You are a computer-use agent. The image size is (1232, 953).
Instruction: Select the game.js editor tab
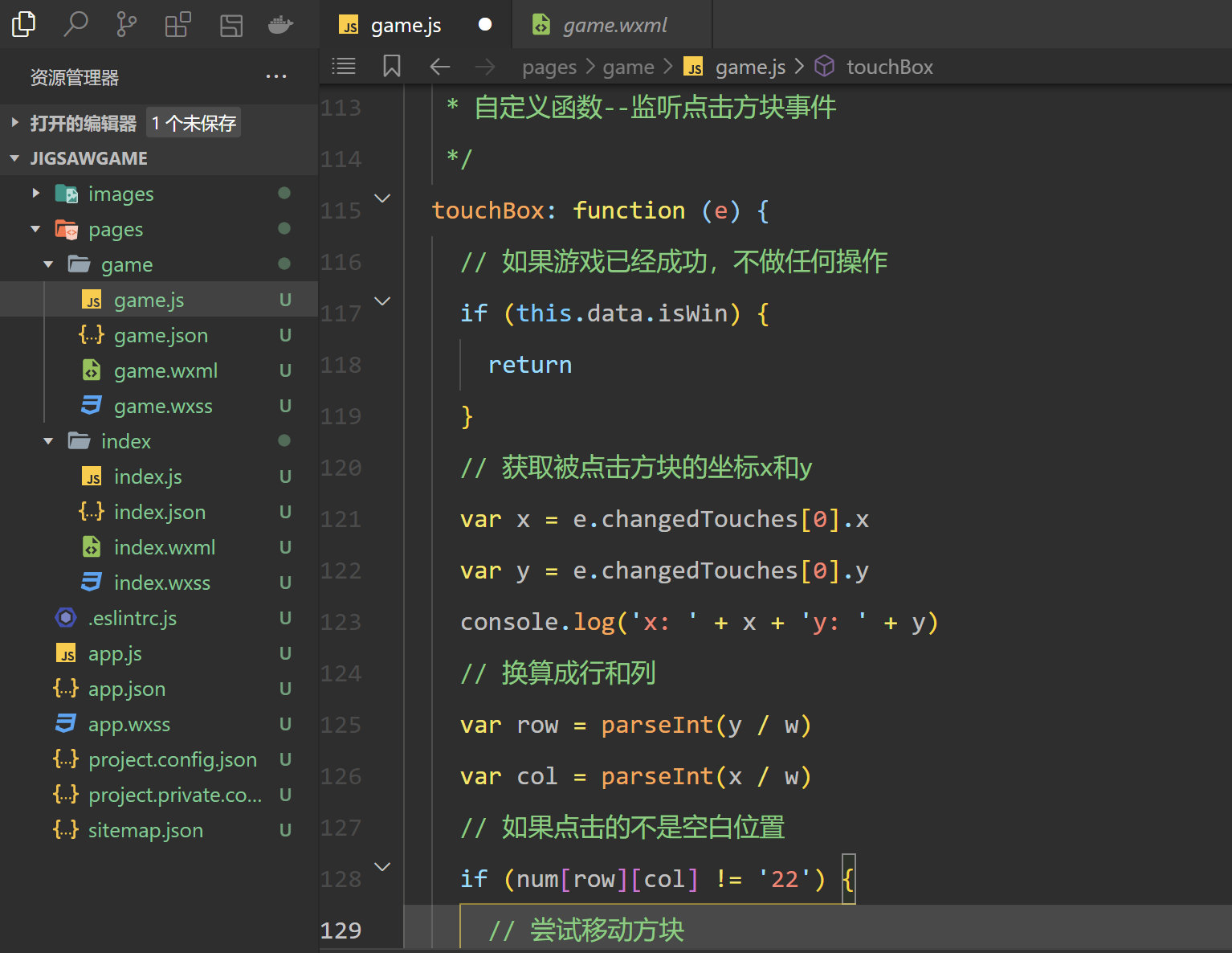(406, 26)
